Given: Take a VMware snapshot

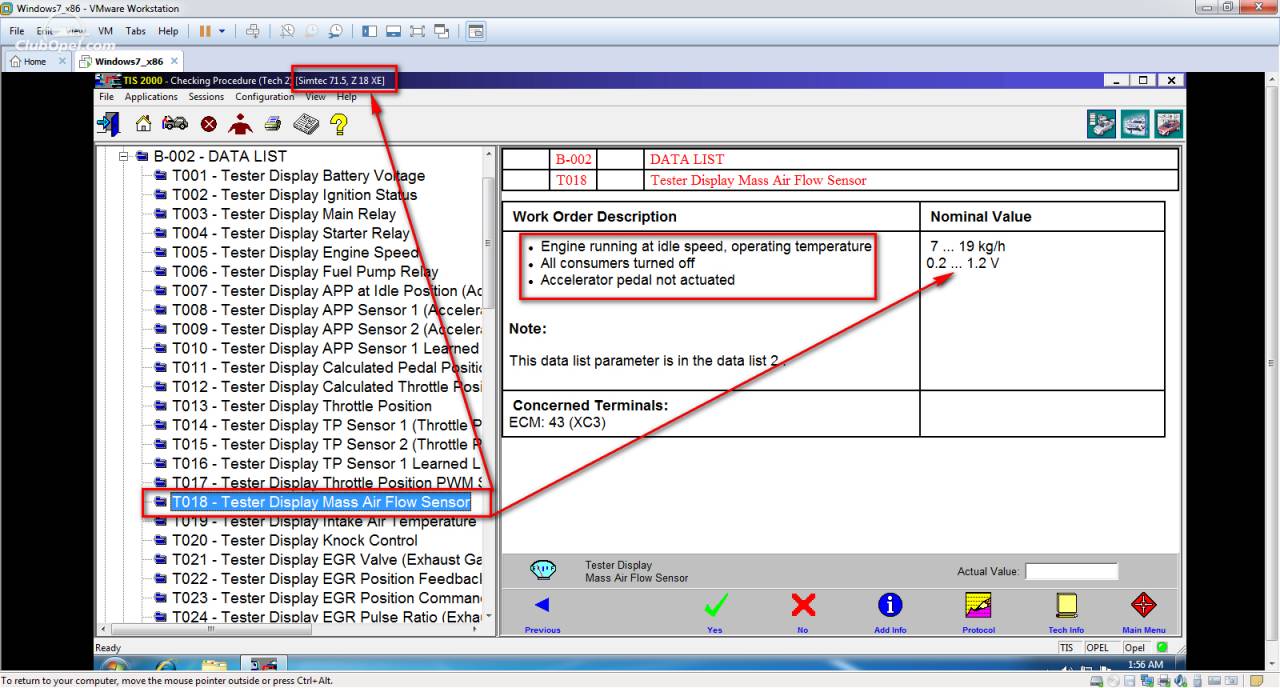Looking at the screenshot, I should point(287,31).
